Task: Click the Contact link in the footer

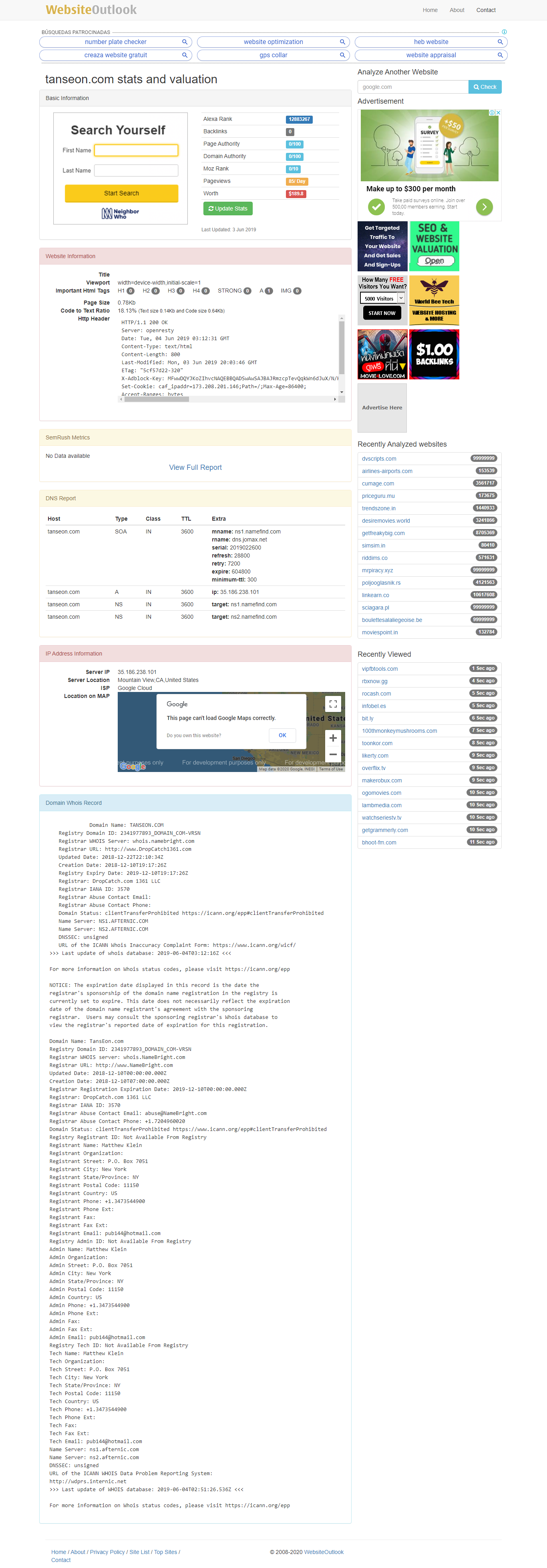Action: tap(61, 1560)
